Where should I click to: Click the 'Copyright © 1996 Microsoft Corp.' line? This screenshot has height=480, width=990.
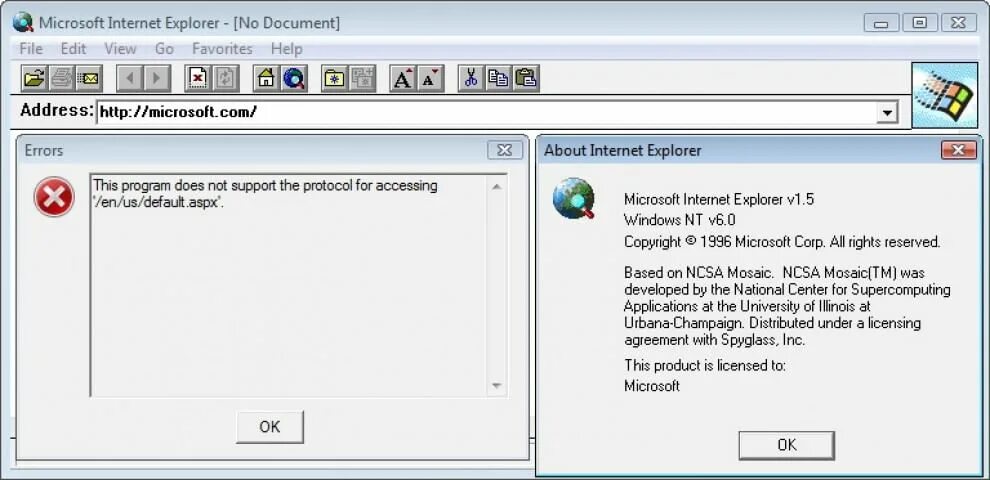tap(782, 242)
